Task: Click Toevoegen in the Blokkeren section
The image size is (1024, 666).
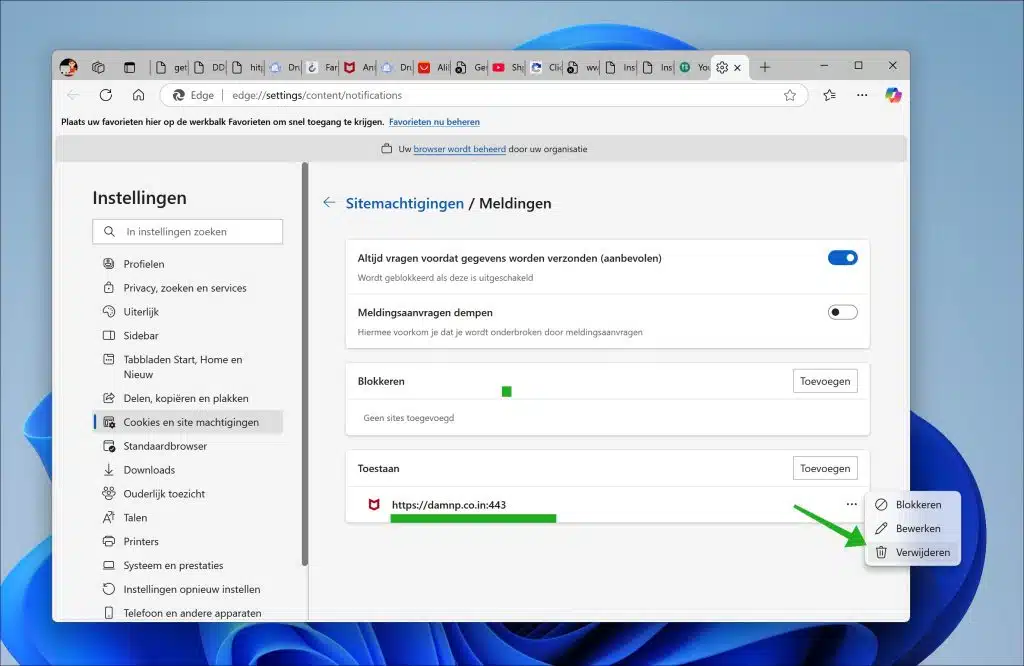Action: point(825,381)
